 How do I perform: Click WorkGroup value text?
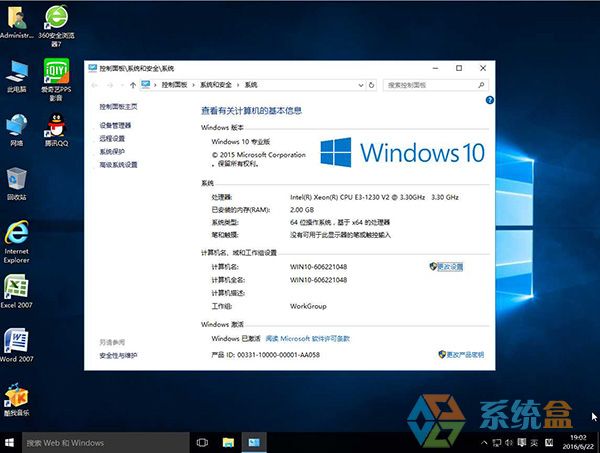coord(308,306)
